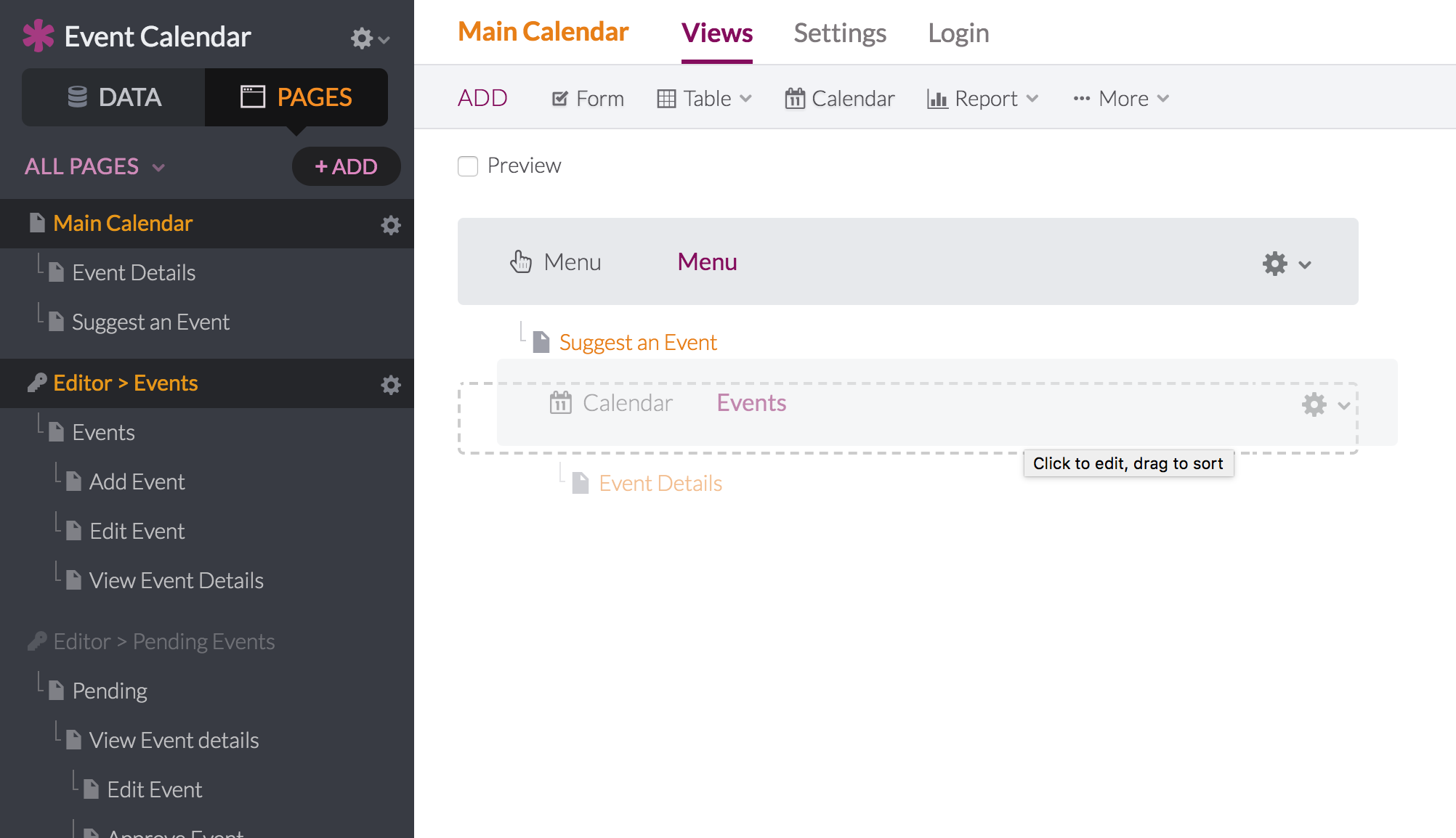Click the Menu view gear icon
Viewport: 1456px width, 838px height.
[1275, 263]
